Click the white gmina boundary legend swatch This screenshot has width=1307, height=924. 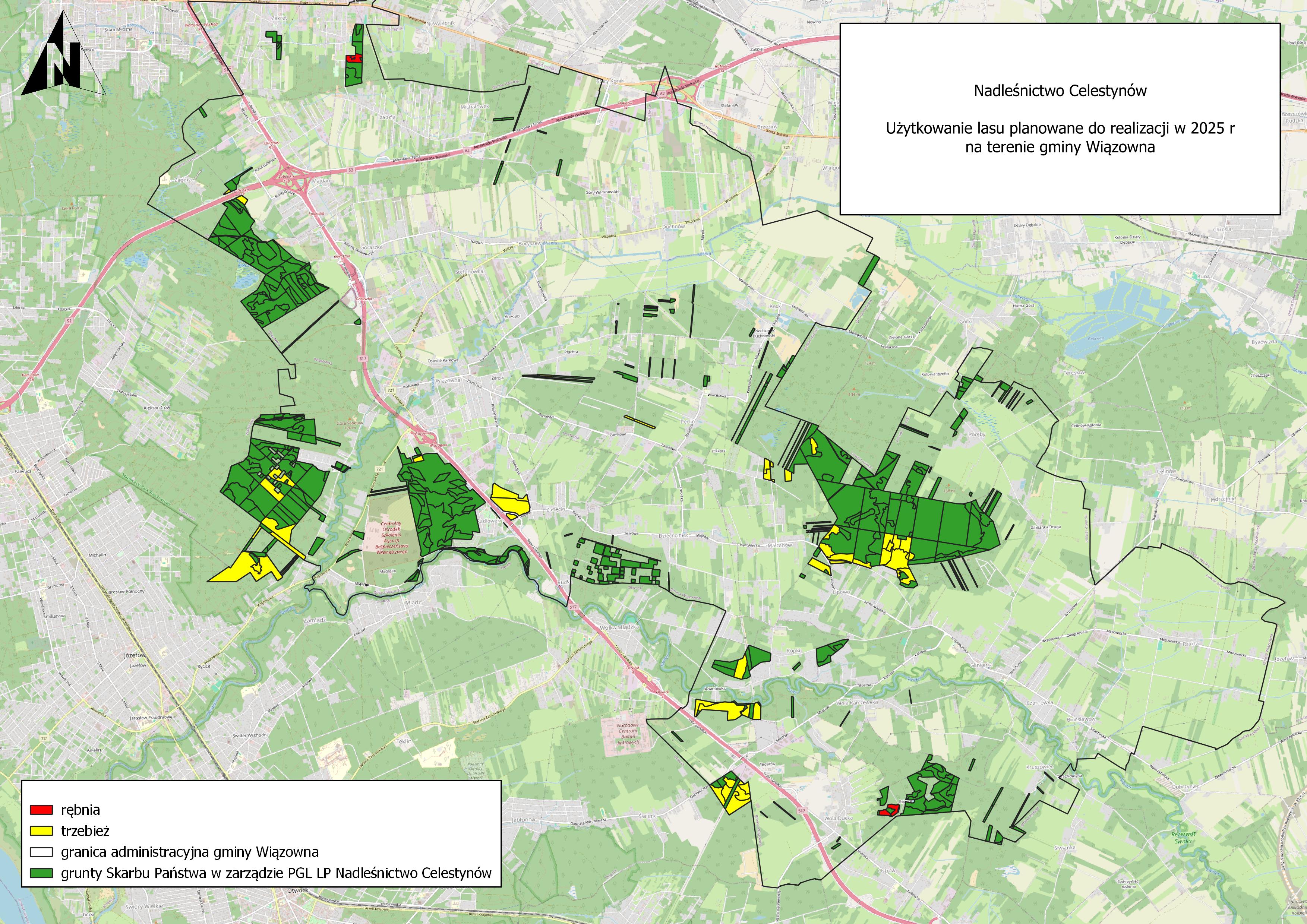41,852
